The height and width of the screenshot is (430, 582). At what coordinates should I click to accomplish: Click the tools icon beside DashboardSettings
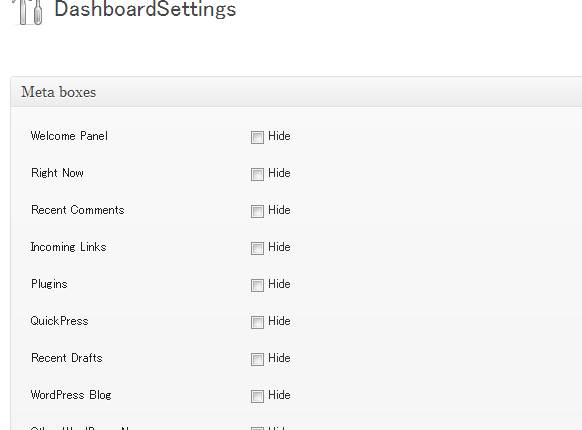pos(28,12)
